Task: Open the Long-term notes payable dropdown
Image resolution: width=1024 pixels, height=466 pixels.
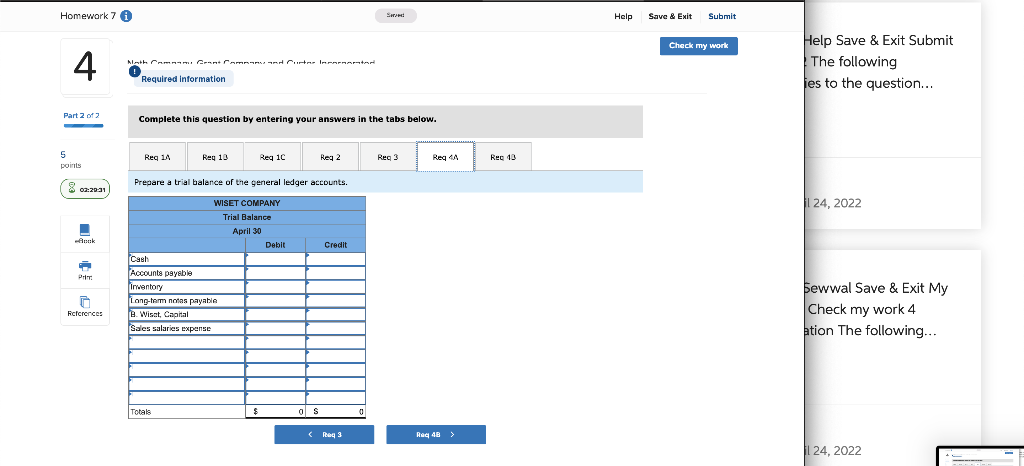Action: (x=187, y=300)
